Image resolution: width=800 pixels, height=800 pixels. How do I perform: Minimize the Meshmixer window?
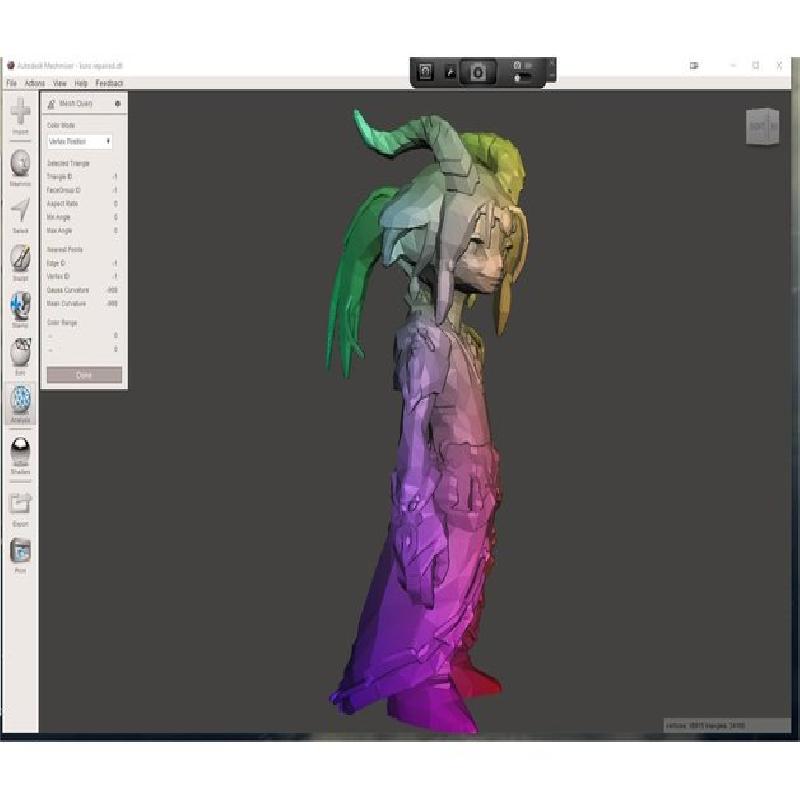tap(733, 65)
